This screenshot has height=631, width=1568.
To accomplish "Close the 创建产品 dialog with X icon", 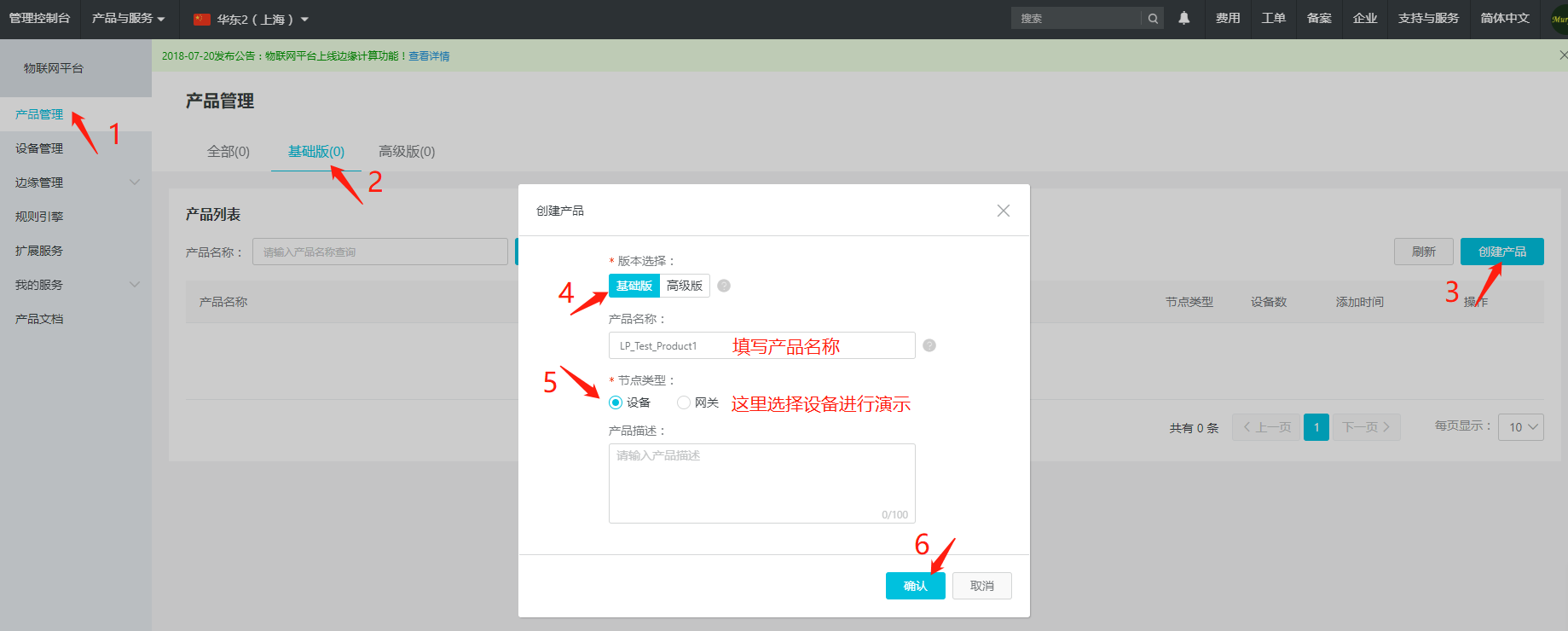I will click(1004, 211).
